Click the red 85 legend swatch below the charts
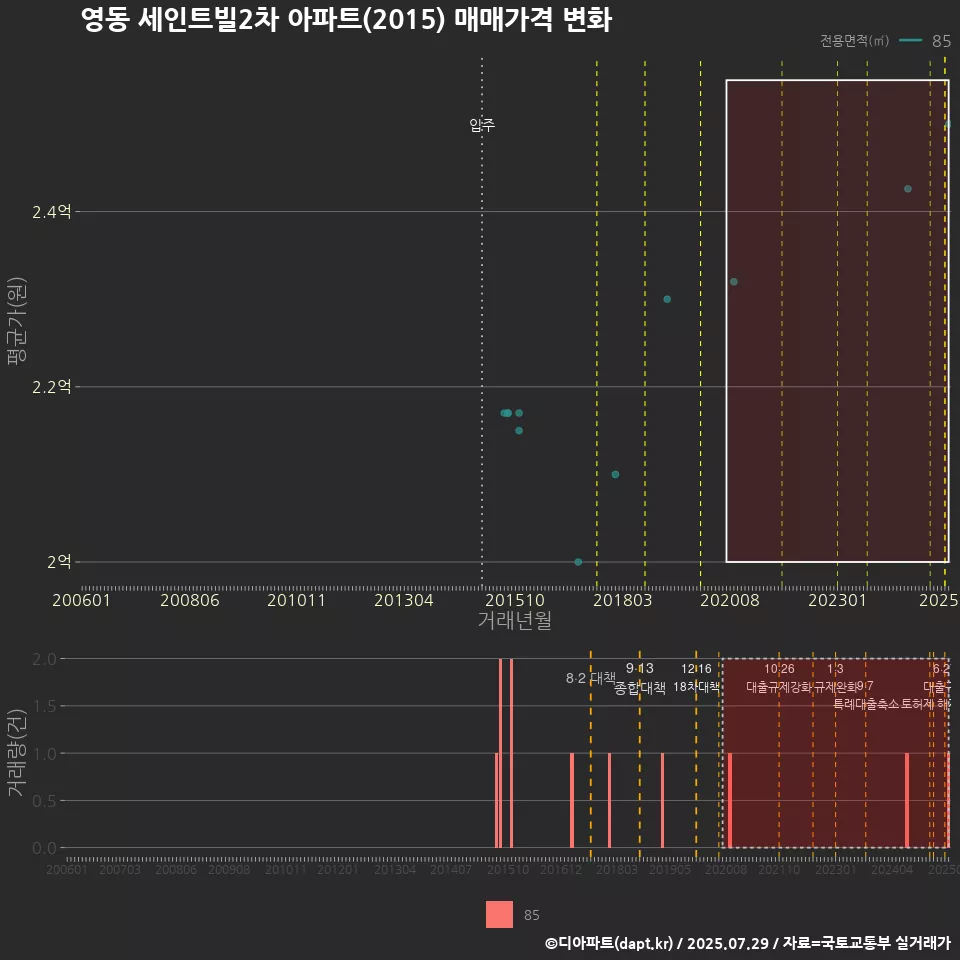The height and width of the screenshot is (960, 960). (x=499, y=914)
